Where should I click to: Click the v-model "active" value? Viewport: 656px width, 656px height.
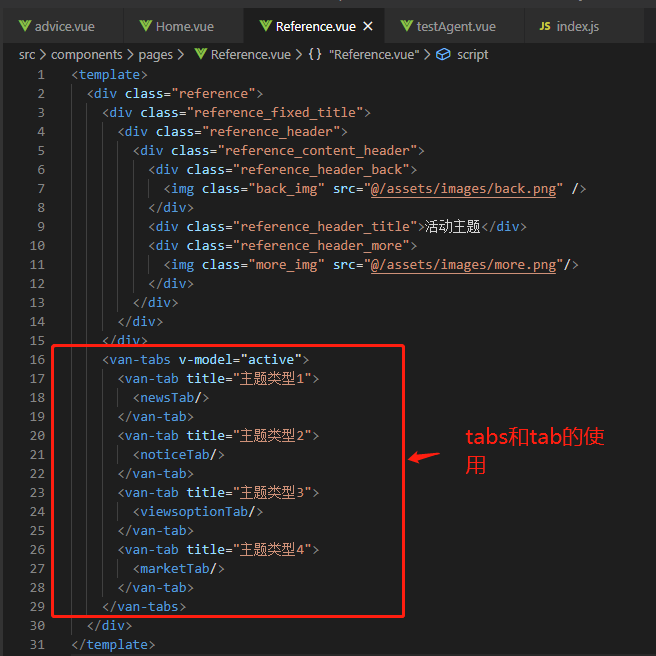[x=271, y=359]
